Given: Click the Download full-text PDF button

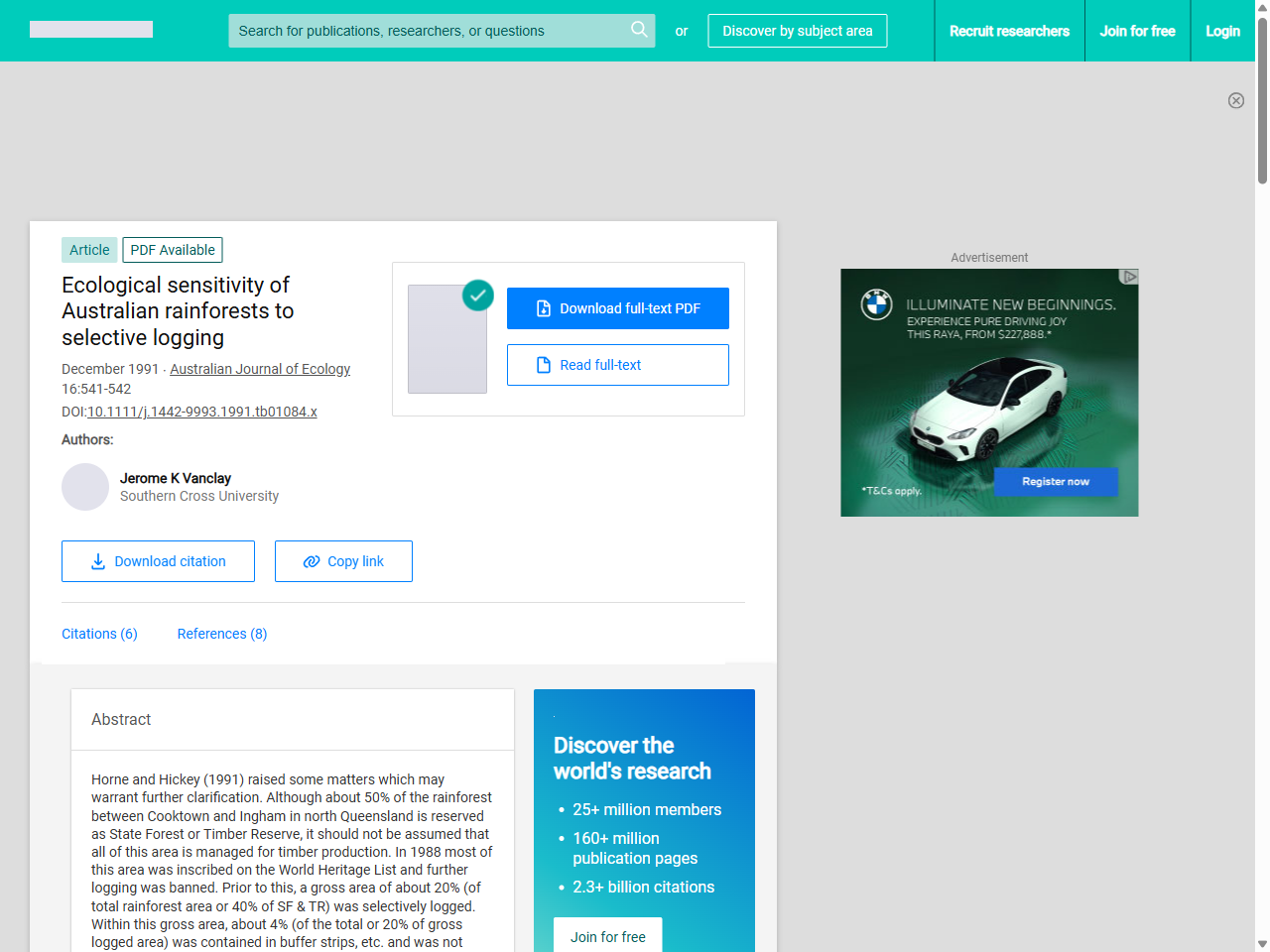Looking at the screenshot, I should 617,308.
